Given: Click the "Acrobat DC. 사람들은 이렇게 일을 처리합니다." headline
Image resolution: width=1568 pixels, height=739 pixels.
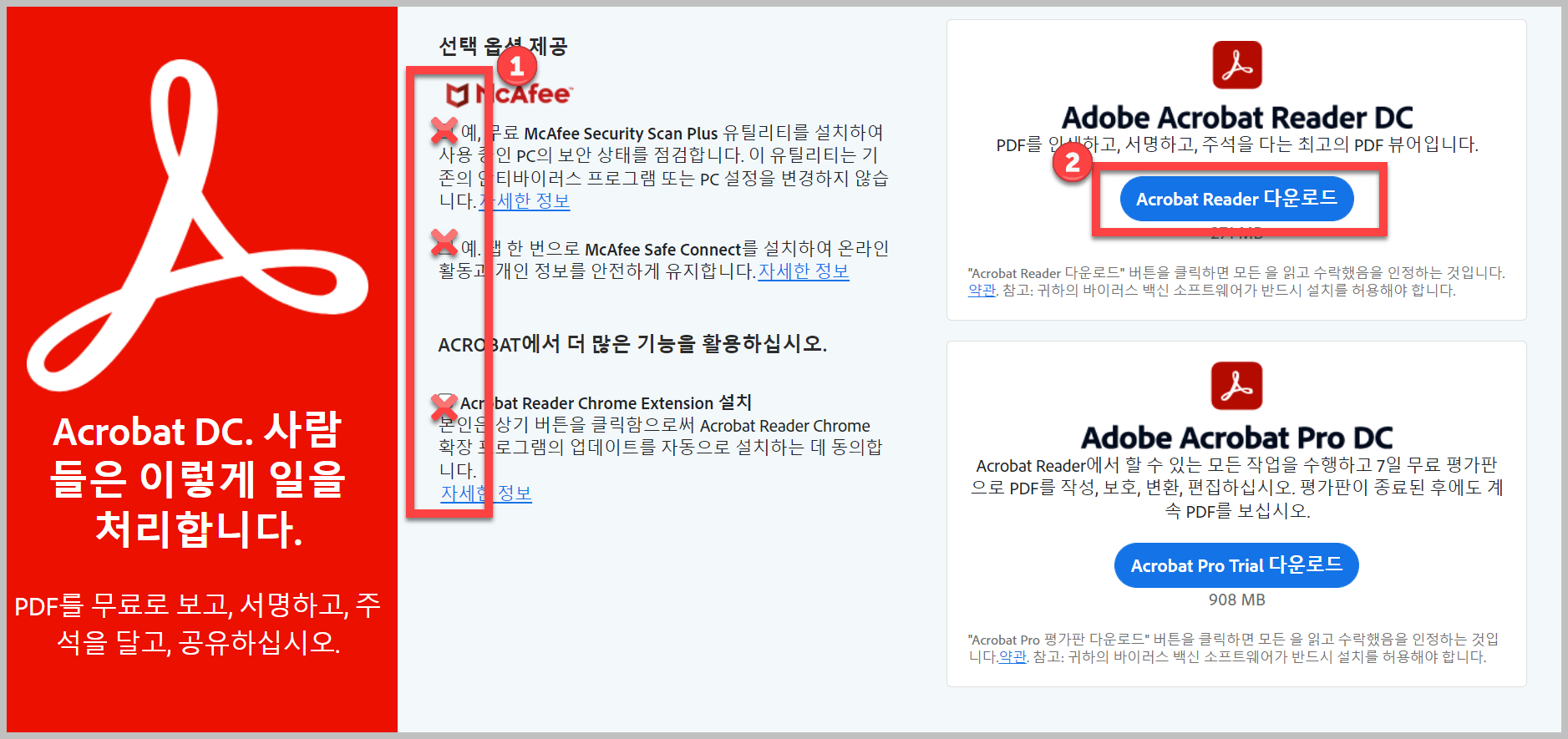Looking at the screenshot, I should [x=198, y=480].
